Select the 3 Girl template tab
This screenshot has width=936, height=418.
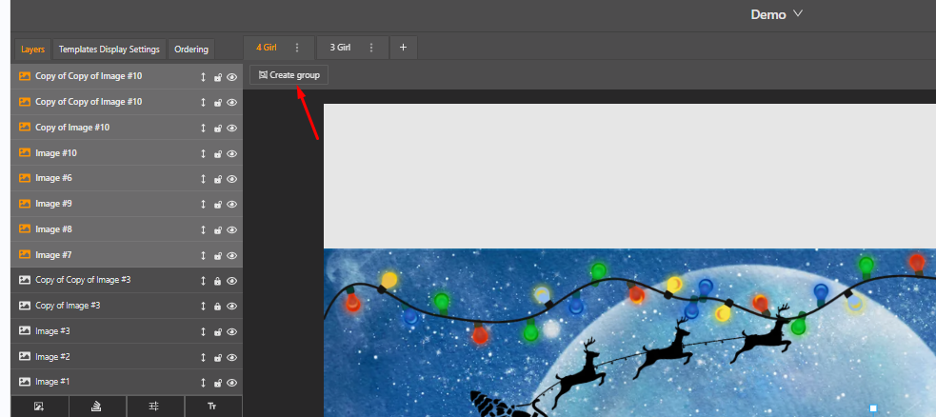pos(340,47)
